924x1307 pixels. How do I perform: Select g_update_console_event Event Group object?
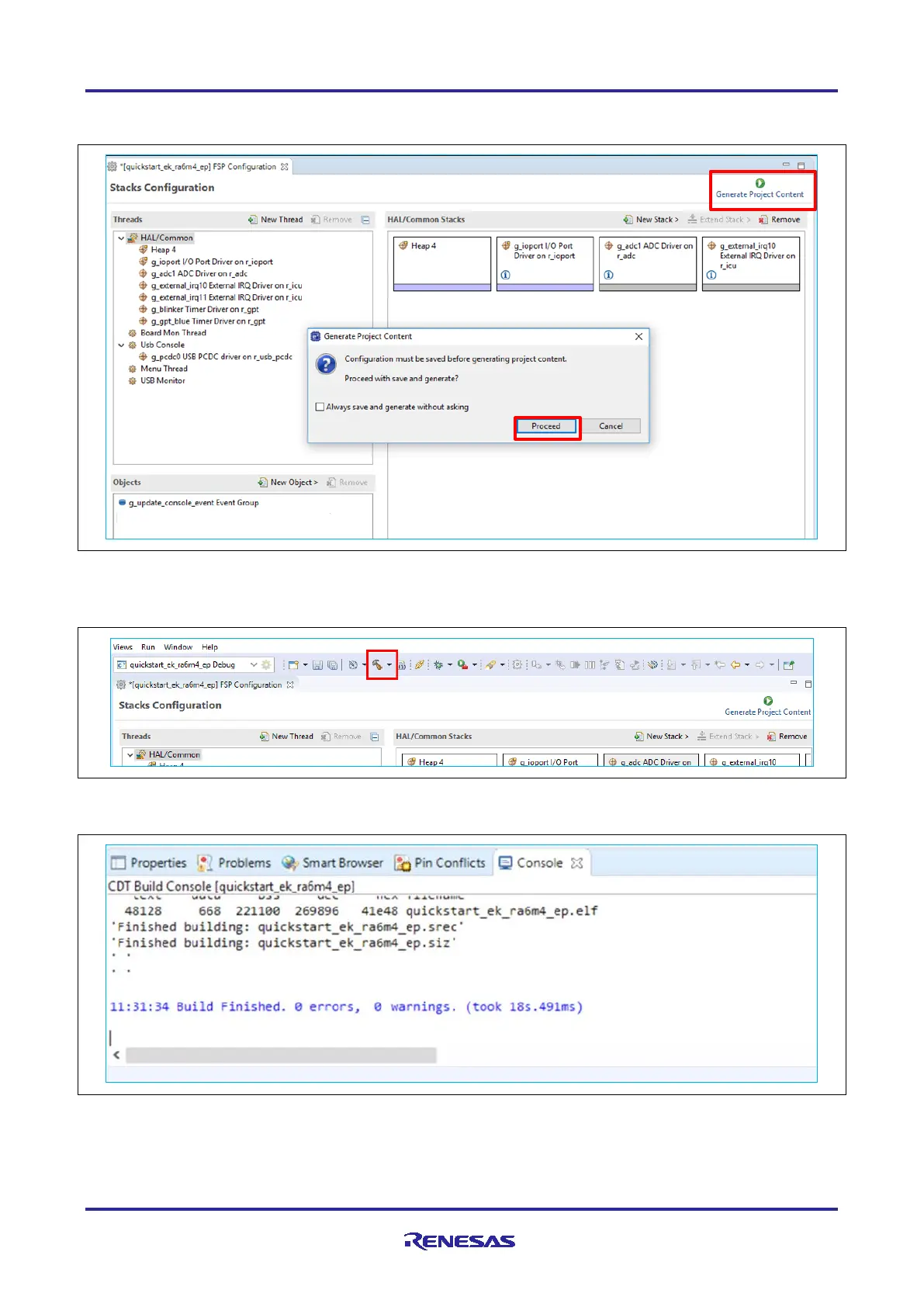pos(189,503)
